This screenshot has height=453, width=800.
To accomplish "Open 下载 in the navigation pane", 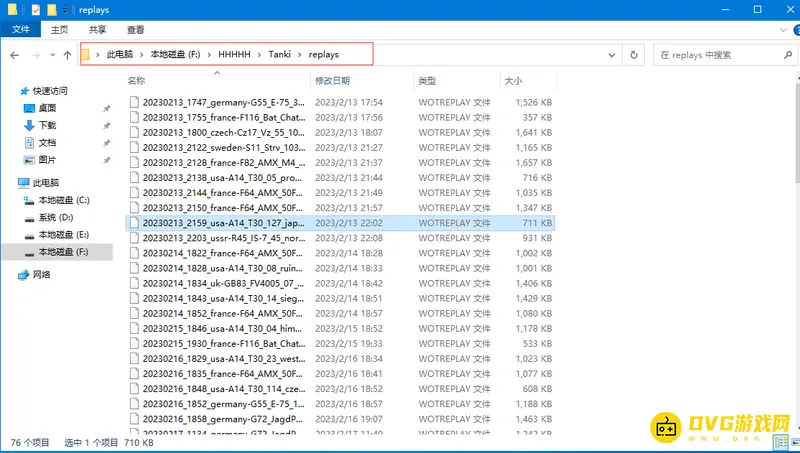I will pyautogui.click(x=47, y=125).
